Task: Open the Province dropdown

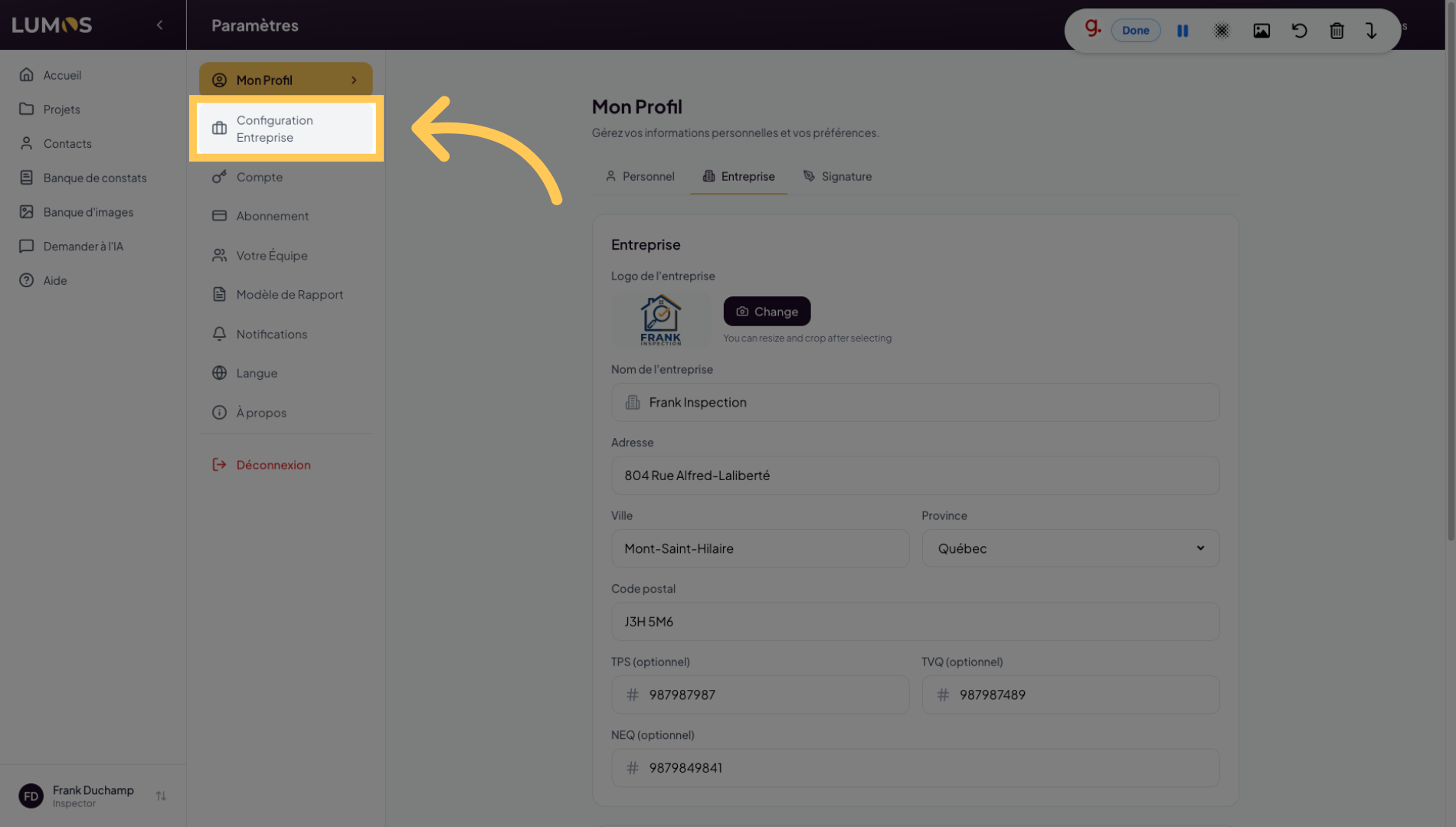Action: click(1070, 548)
